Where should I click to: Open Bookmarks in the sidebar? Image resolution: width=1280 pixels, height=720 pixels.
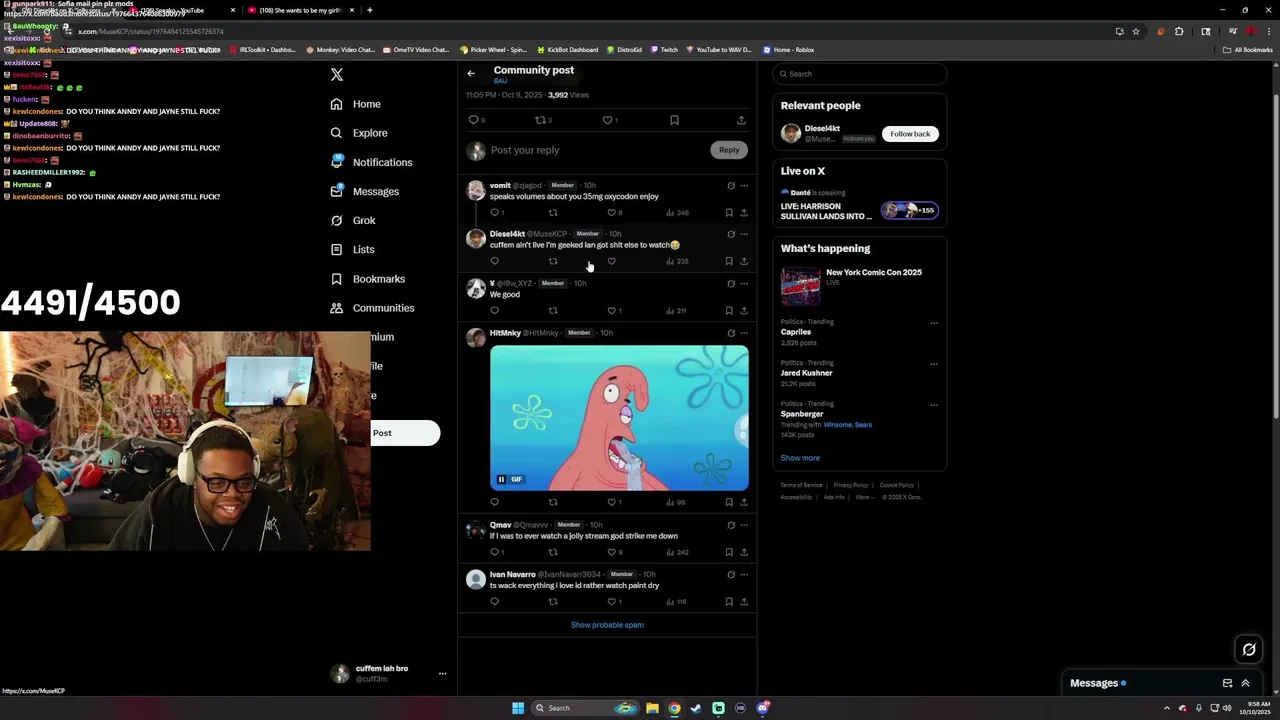368,279
